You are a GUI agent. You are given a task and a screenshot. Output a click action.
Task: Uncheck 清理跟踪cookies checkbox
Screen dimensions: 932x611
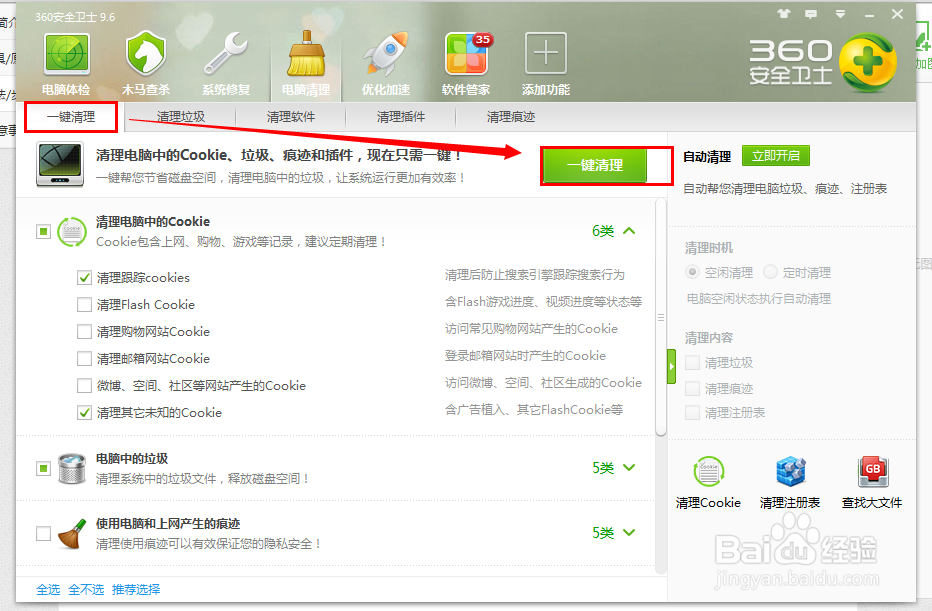click(84, 278)
